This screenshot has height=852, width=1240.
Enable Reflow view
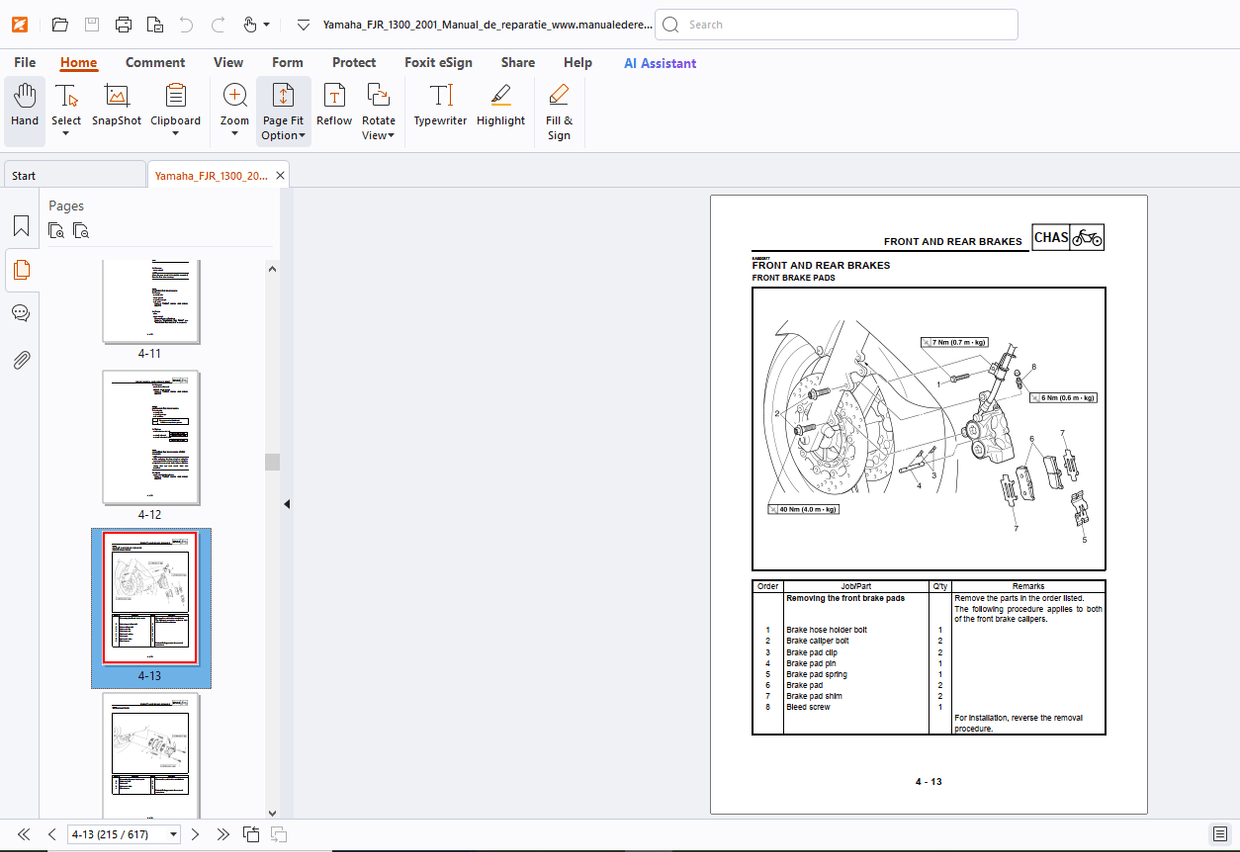tap(334, 105)
